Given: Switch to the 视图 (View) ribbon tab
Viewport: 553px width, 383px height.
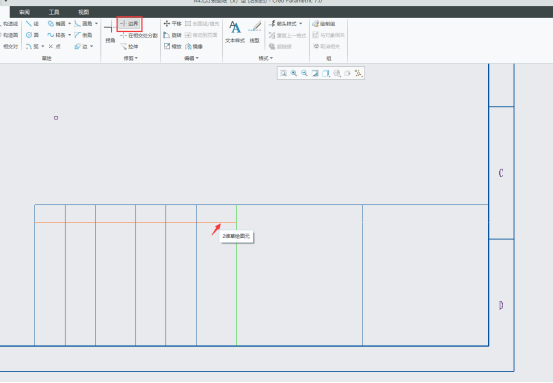Looking at the screenshot, I should pyautogui.click(x=84, y=12).
